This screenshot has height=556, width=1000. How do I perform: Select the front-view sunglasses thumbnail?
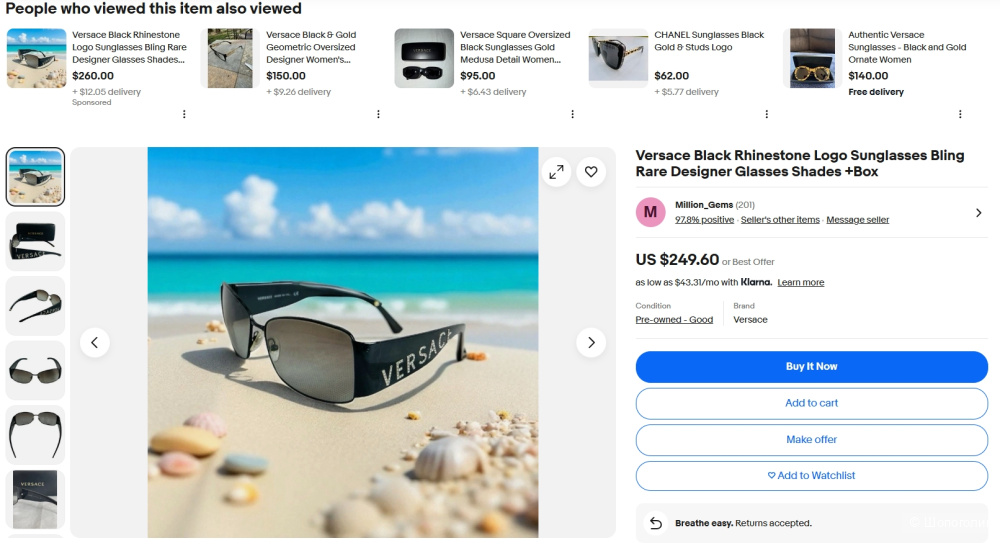35,370
